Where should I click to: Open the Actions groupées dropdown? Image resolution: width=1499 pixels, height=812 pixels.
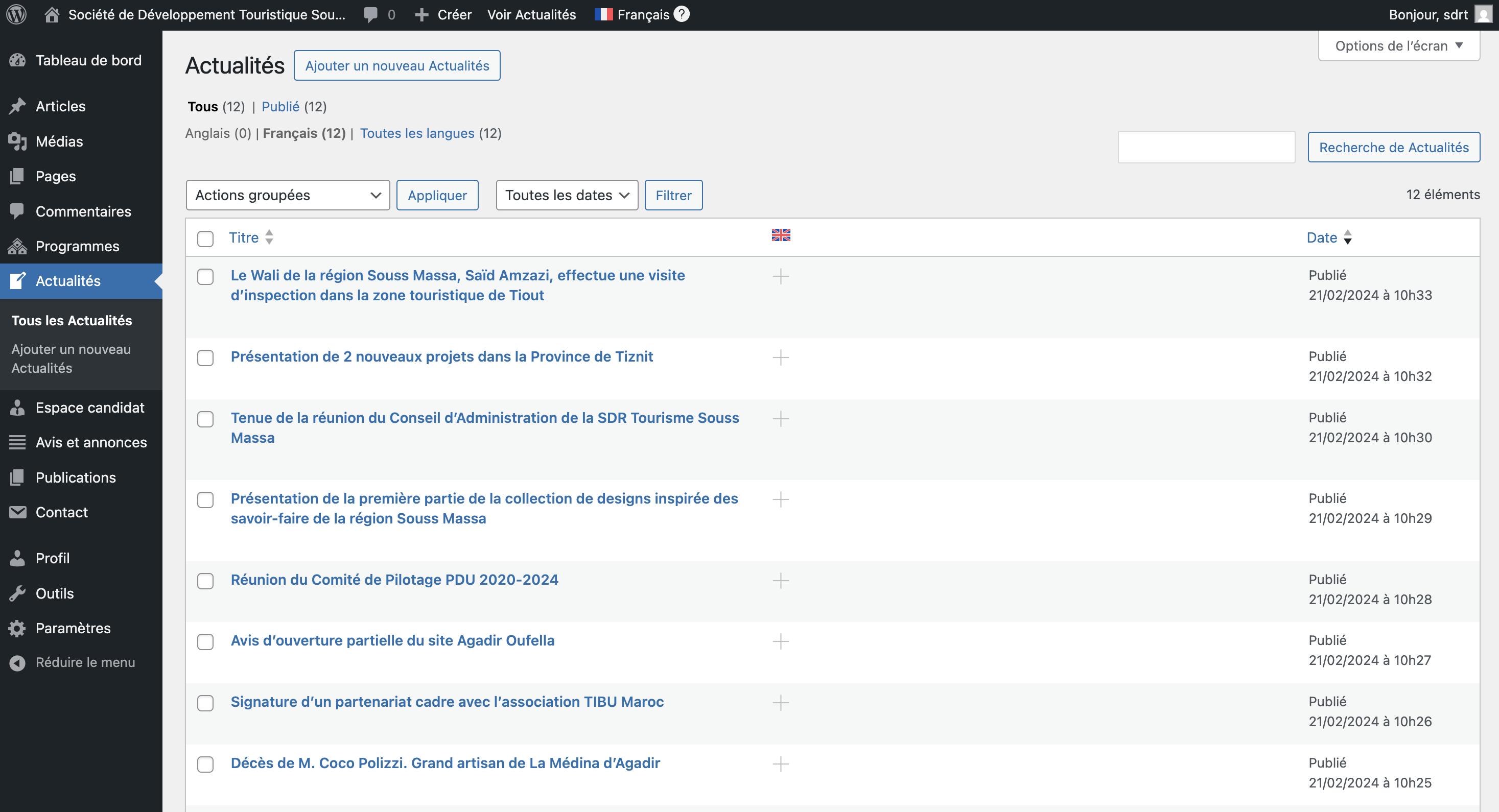coord(288,196)
